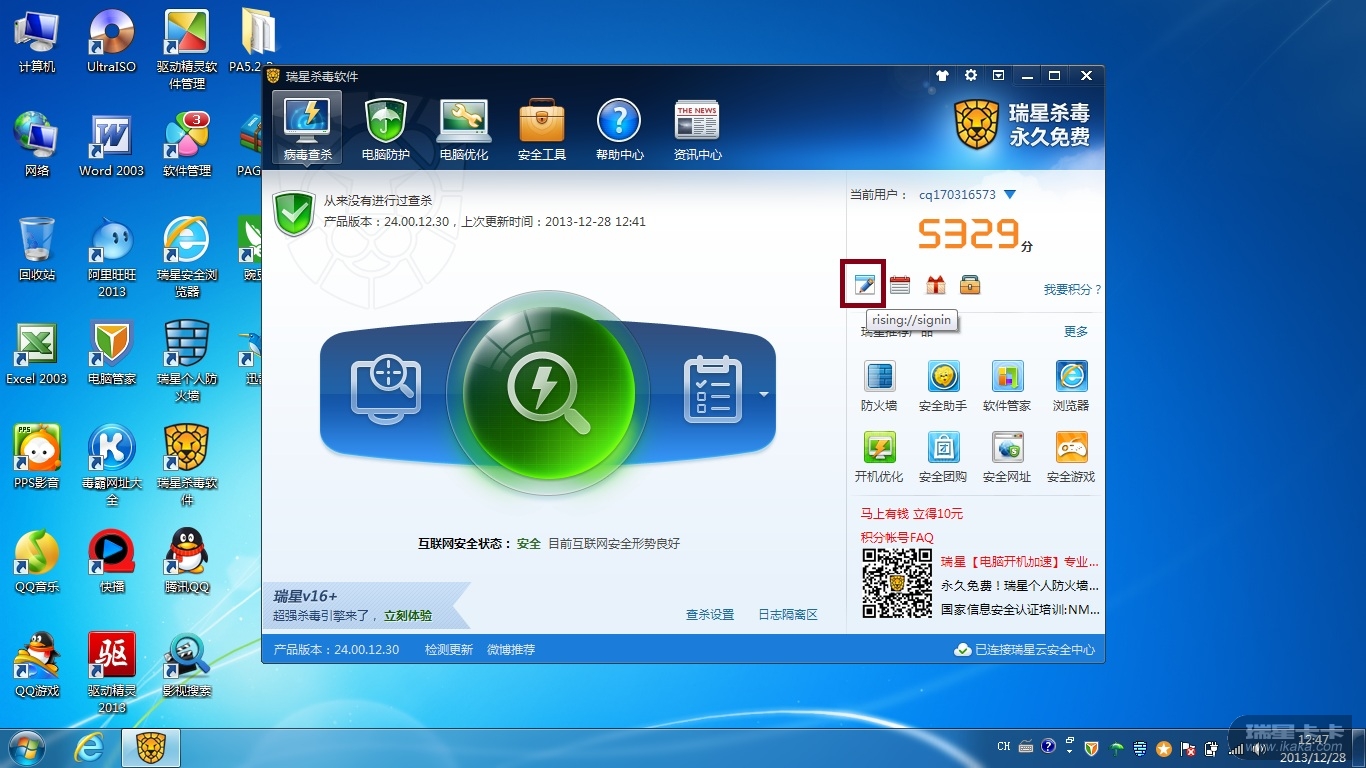Open the 开机优化 startup optimizer

click(879, 457)
